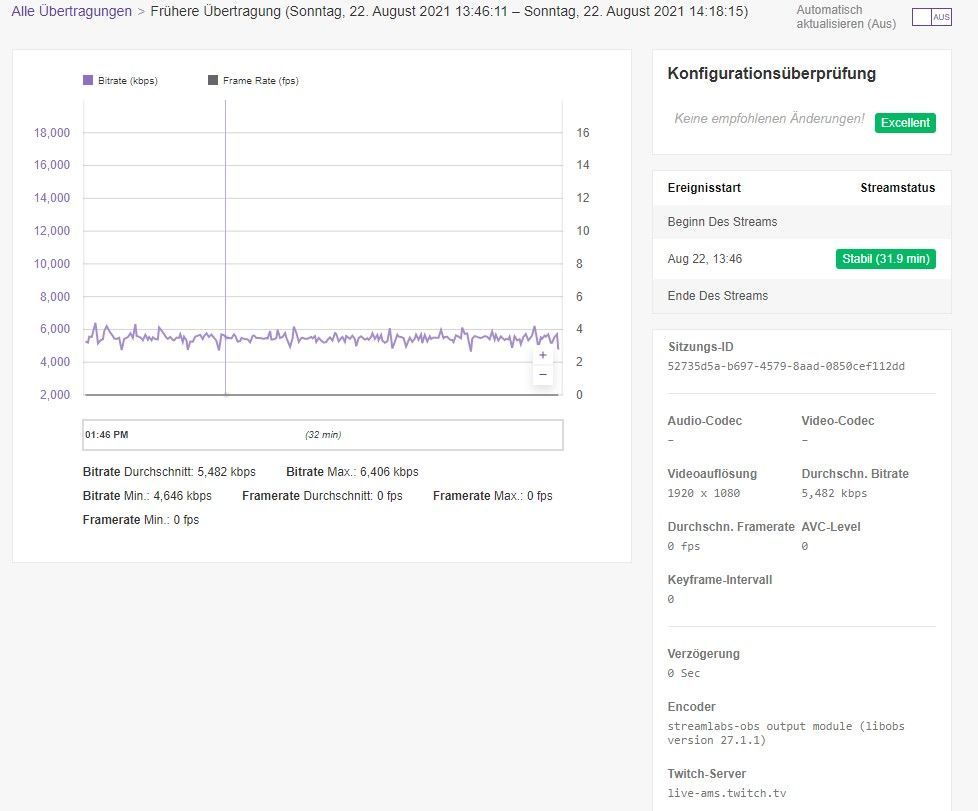Click the timeline range bar labeled 01:46 PM
This screenshot has height=811, width=978.
point(322,435)
